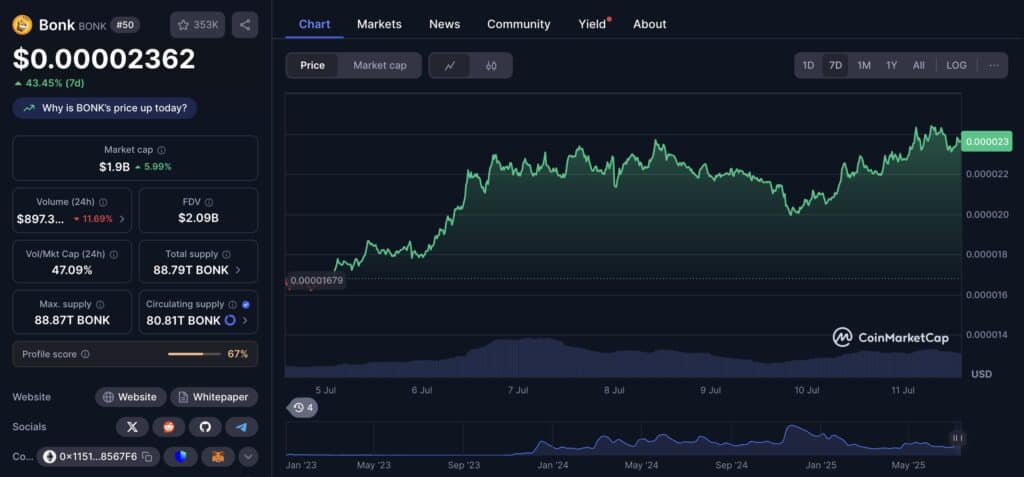The image size is (1024, 477).
Task: Click the $2.09B FDV value
Action: point(199,218)
